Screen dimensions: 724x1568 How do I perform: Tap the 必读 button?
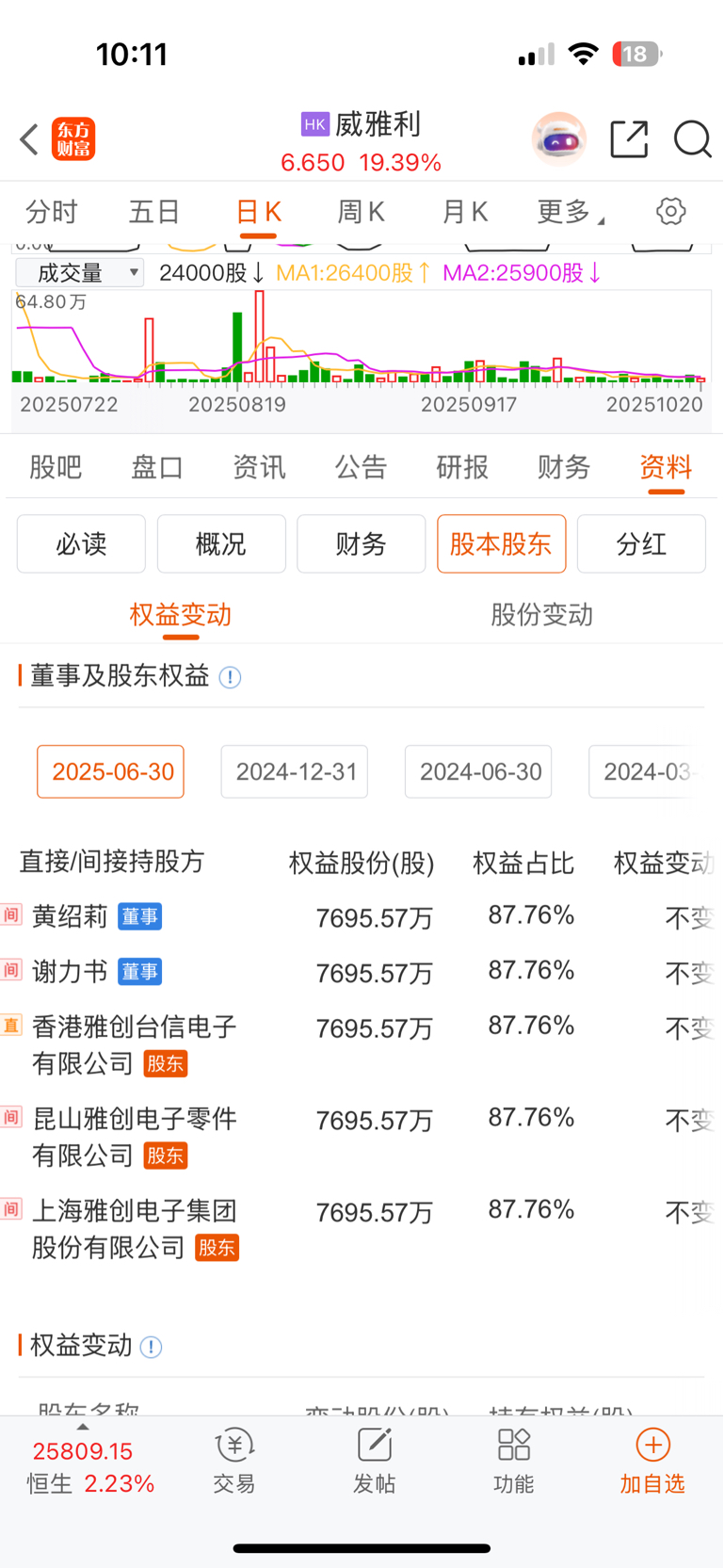[81, 543]
